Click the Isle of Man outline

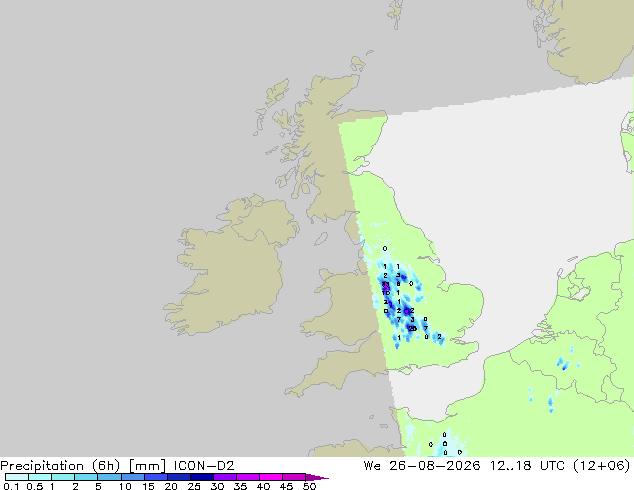321,239
